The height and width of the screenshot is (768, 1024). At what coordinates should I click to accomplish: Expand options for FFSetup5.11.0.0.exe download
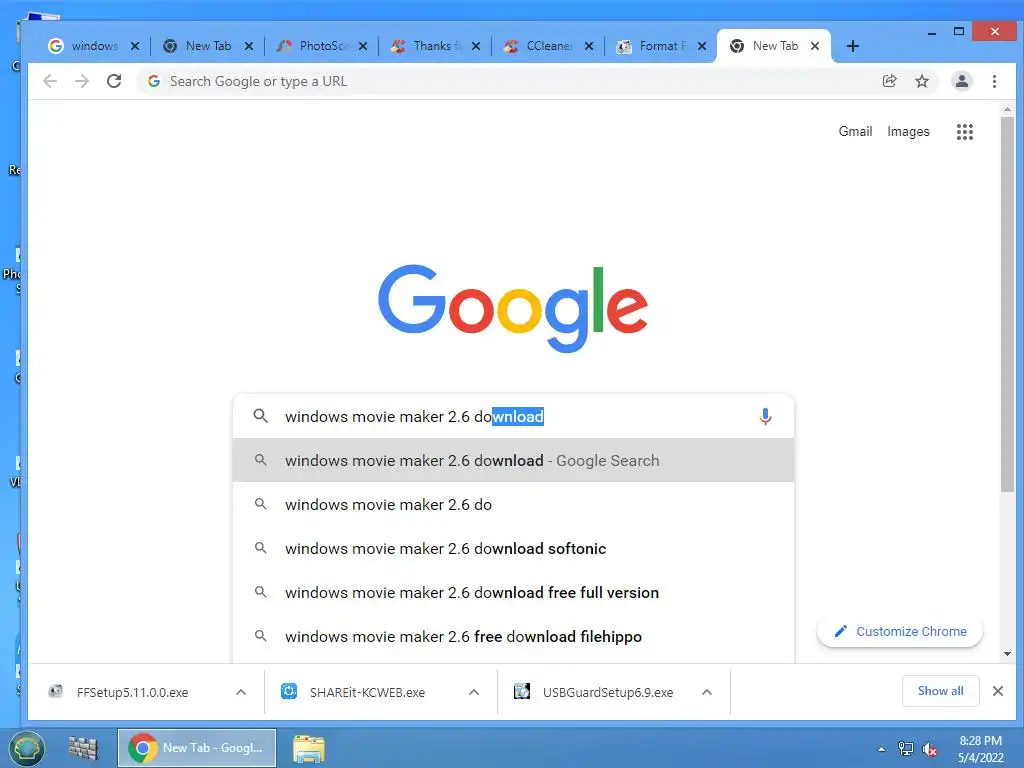241,692
